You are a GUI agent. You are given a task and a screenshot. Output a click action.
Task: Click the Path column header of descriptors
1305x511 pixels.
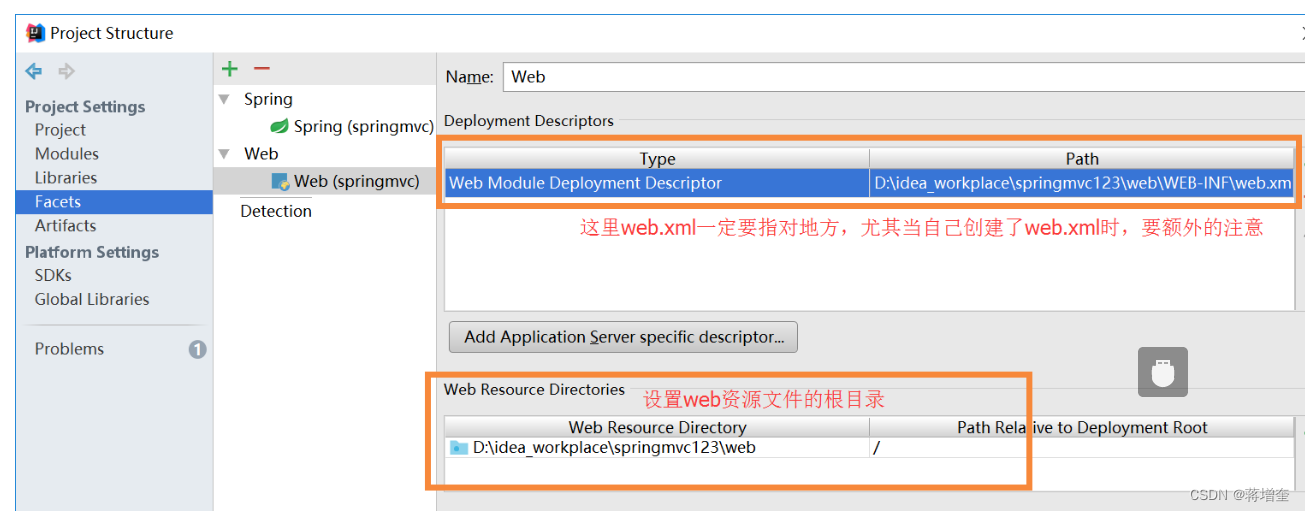pos(1082,159)
